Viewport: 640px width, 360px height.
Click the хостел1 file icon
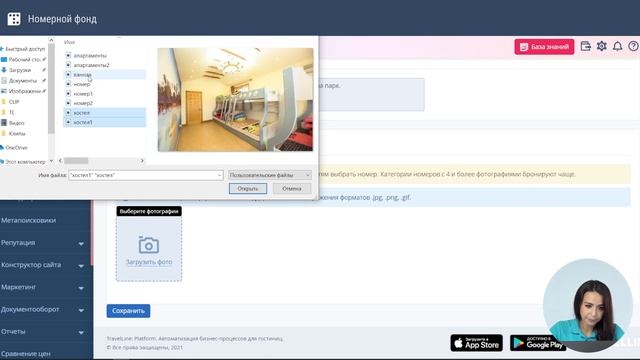(68, 122)
